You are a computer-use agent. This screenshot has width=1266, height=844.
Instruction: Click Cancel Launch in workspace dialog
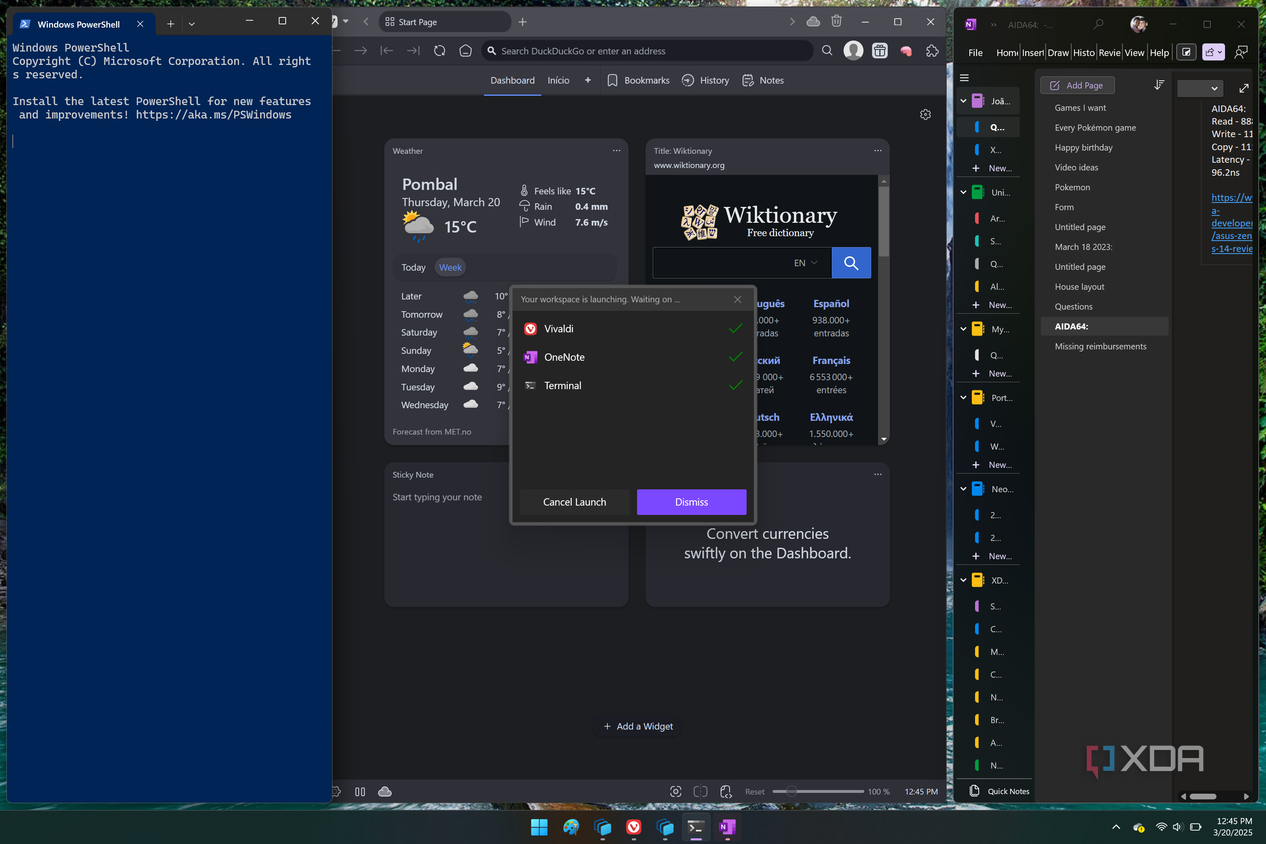575,502
